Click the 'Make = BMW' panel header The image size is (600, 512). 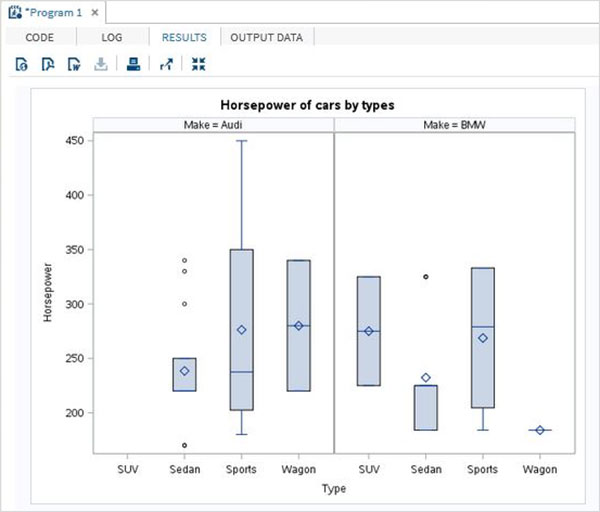(455, 125)
